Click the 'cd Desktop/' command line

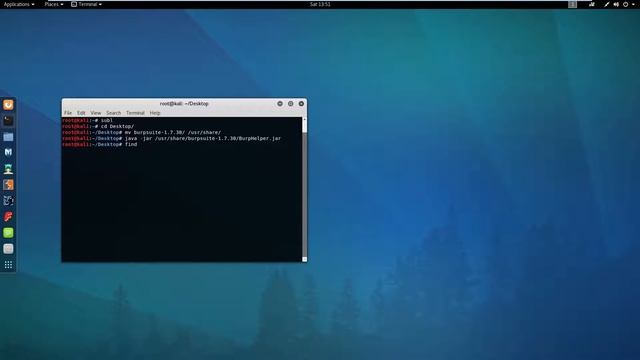pos(98,127)
